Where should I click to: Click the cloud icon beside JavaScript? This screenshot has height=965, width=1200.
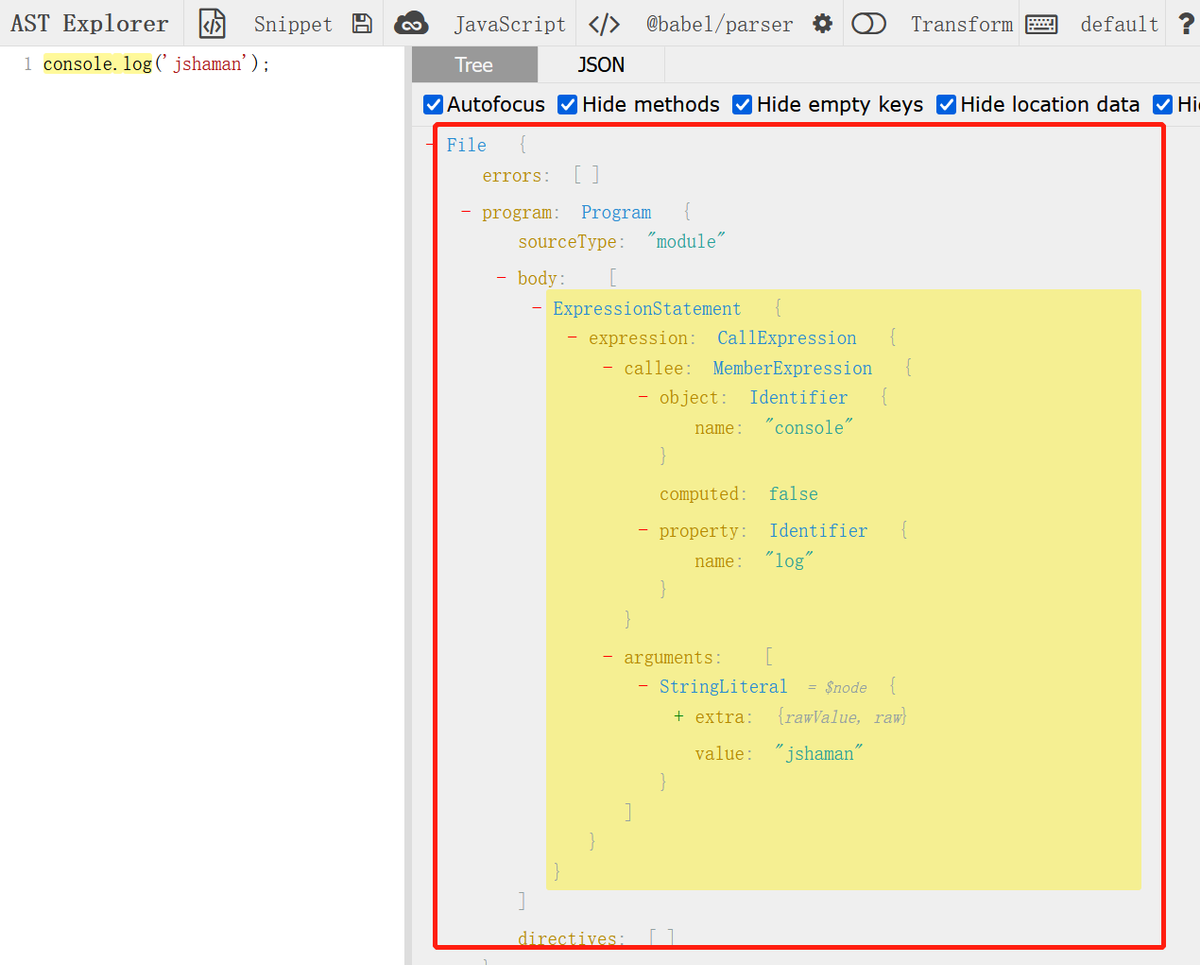click(411, 24)
